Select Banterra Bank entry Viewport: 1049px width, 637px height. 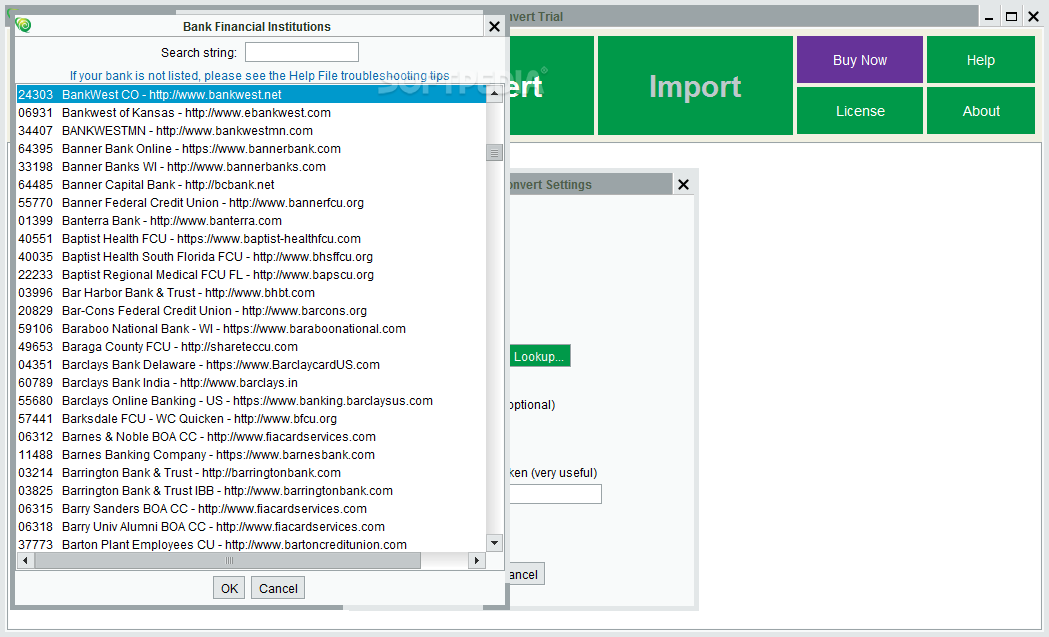point(252,221)
